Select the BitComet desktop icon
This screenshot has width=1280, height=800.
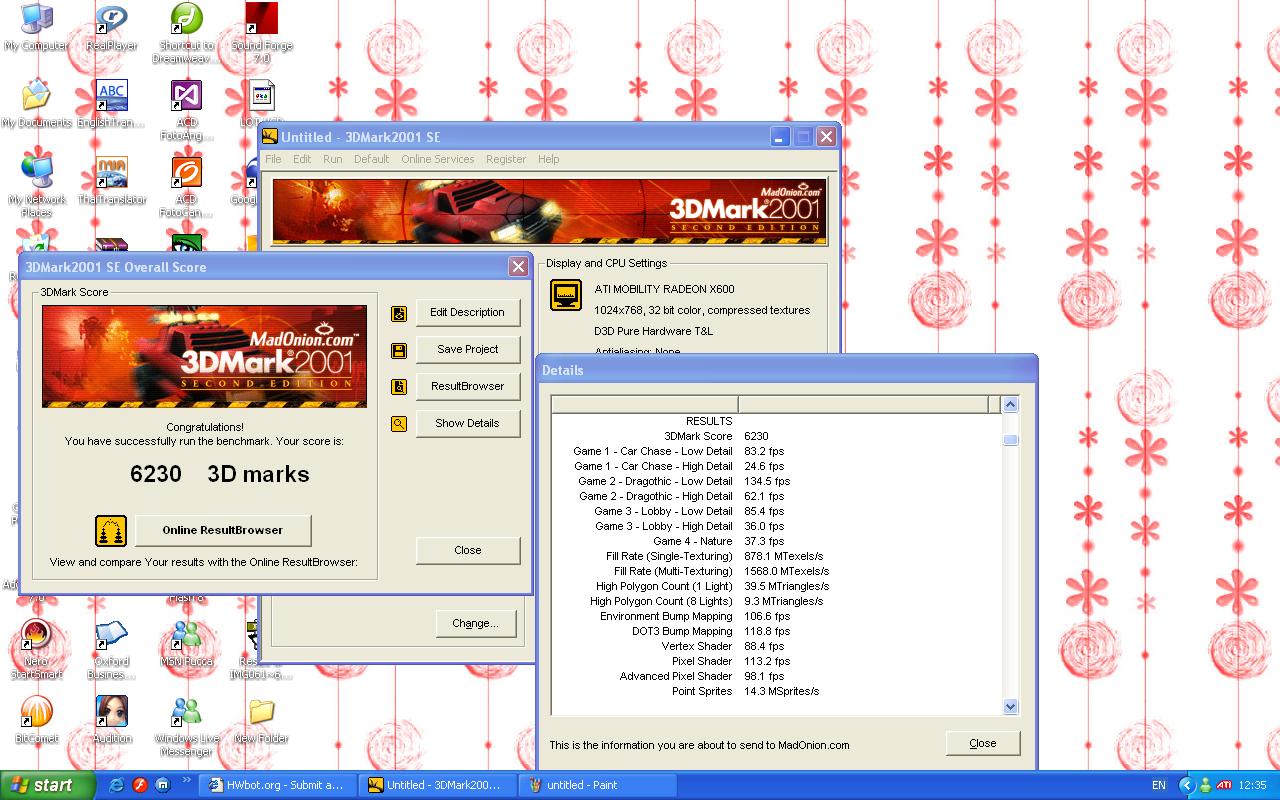pyautogui.click(x=36, y=720)
